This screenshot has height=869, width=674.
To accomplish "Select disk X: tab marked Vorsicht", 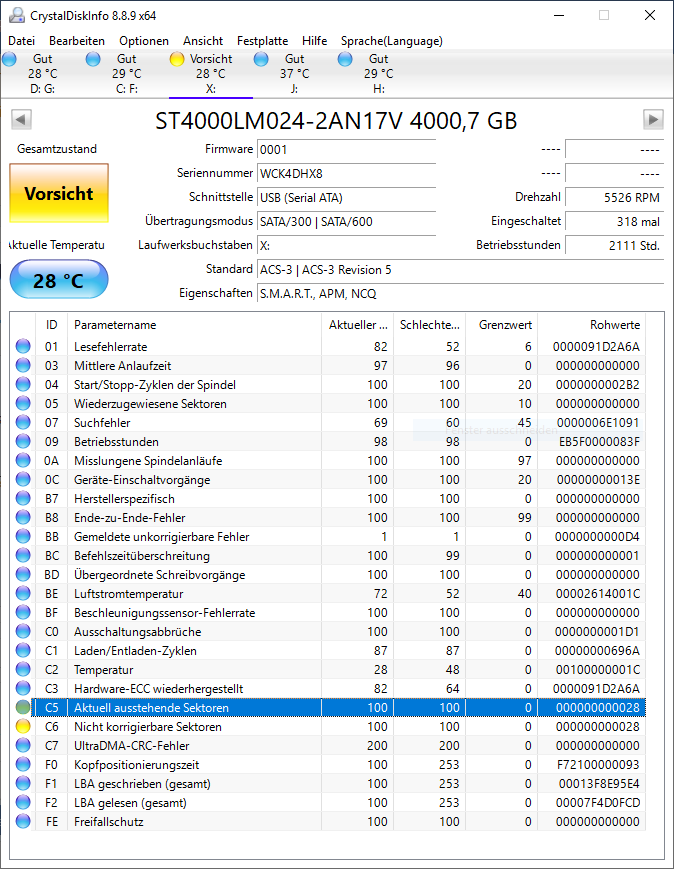I will (211, 74).
